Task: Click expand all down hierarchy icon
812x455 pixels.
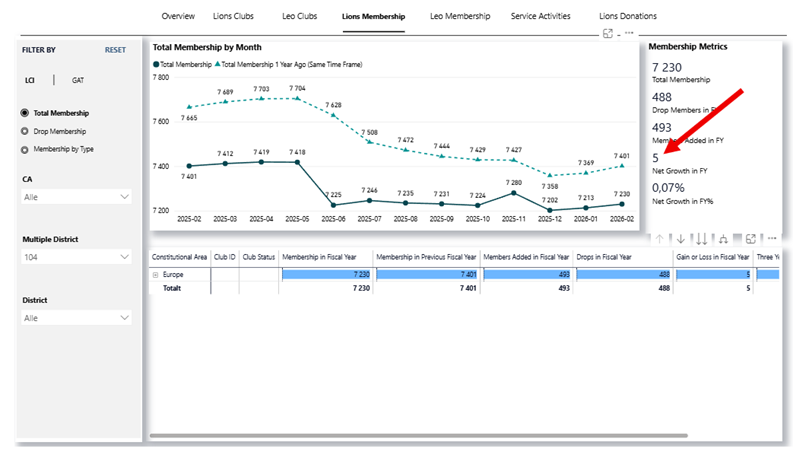Action: (x=722, y=238)
